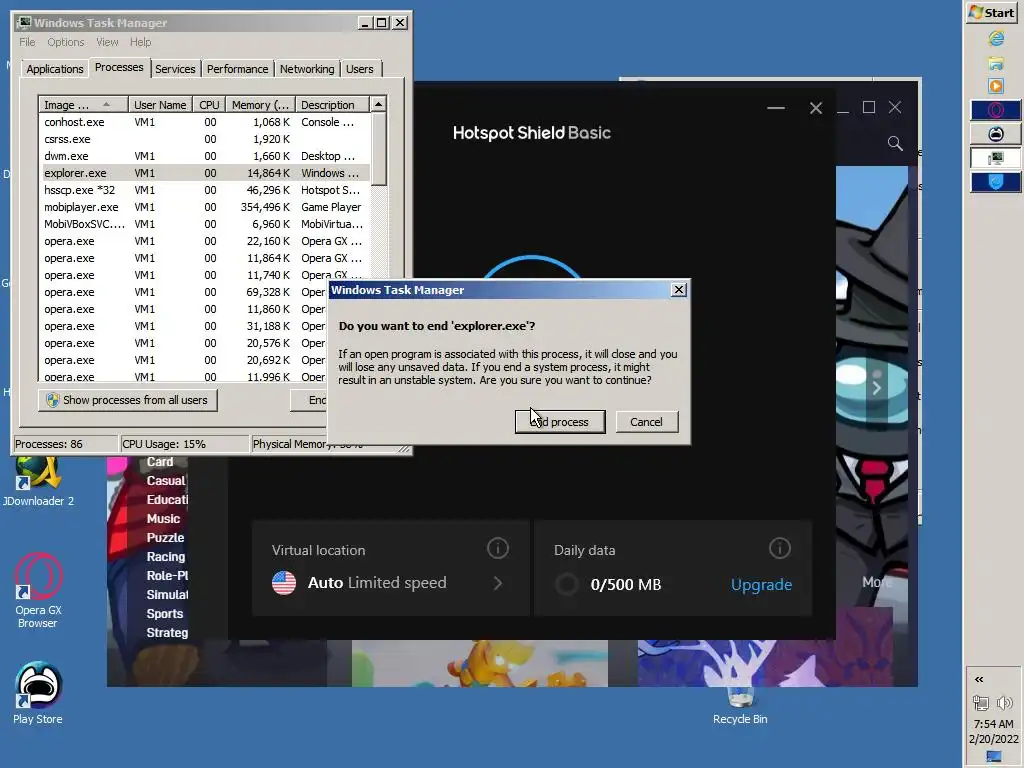1024x768 pixels.
Task: Switch to Play Store taskbar button
Action: click(x=995, y=134)
